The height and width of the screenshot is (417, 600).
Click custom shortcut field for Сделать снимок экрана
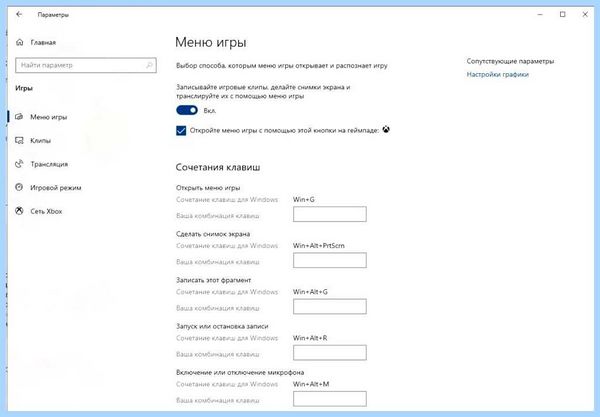(x=329, y=260)
